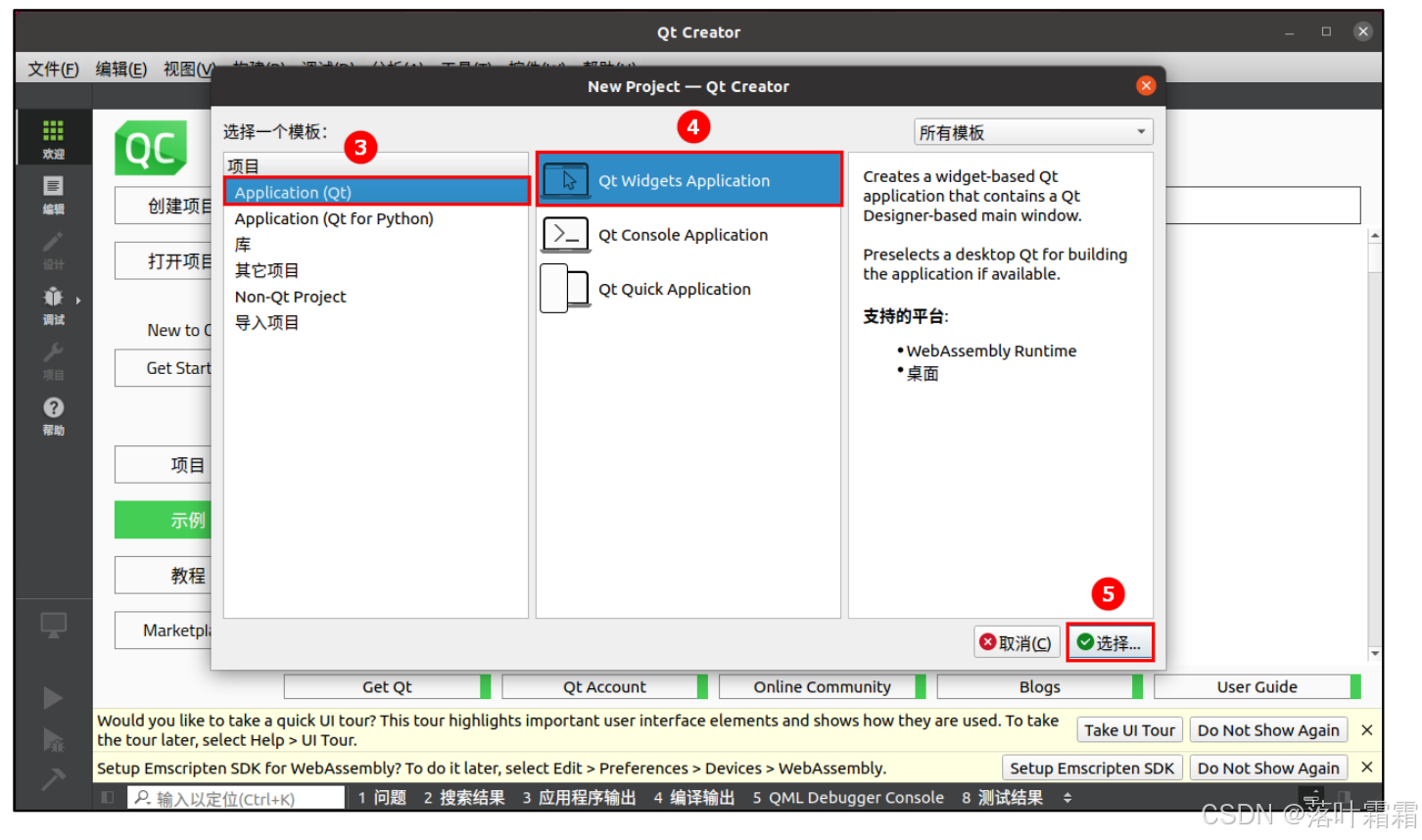1422x840 pixels.
Task: Close the New Project dialog
Action: click(1145, 86)
